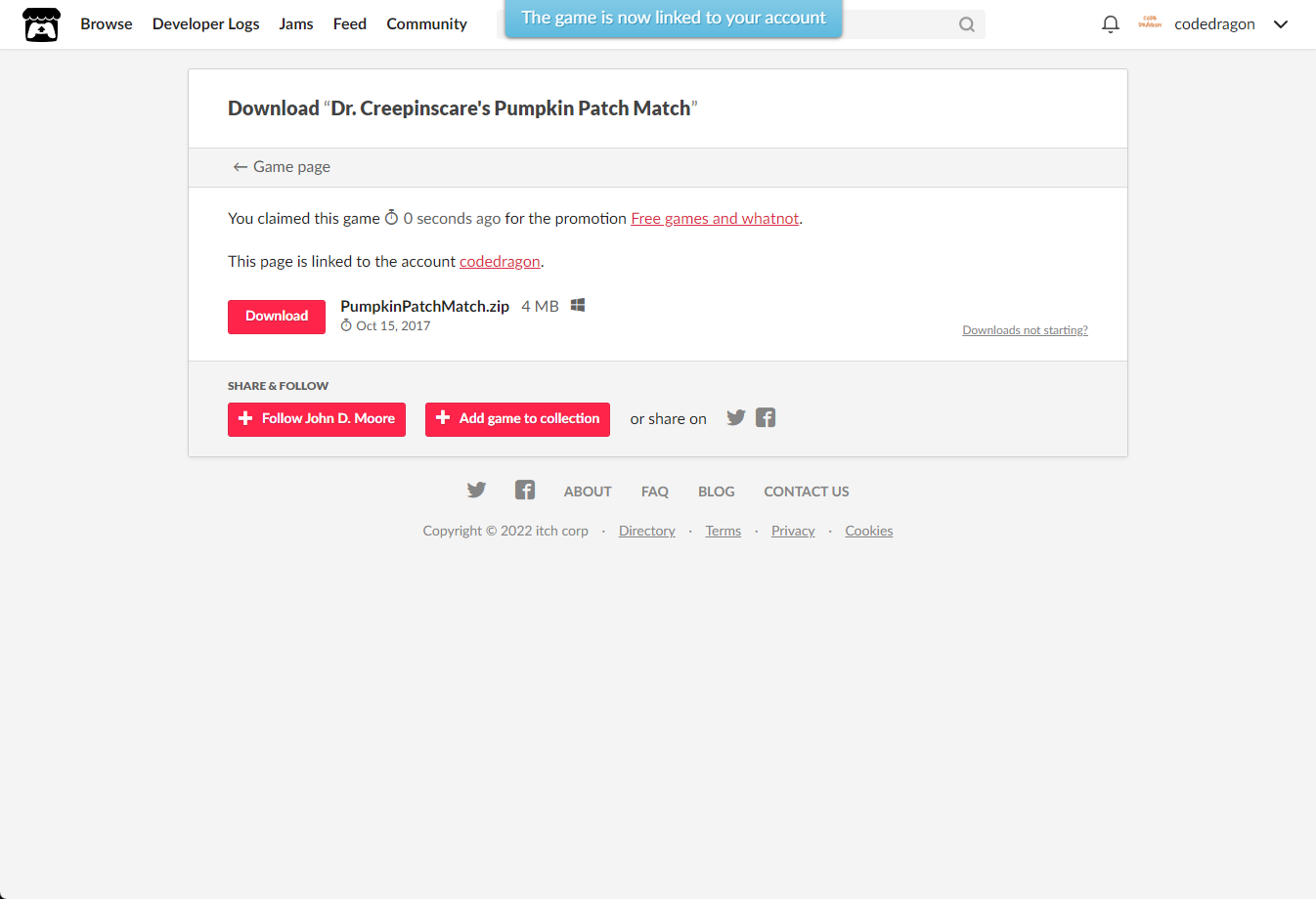Open the Jams section
This screenshot has width=1316, height=899.
[296, 24]
